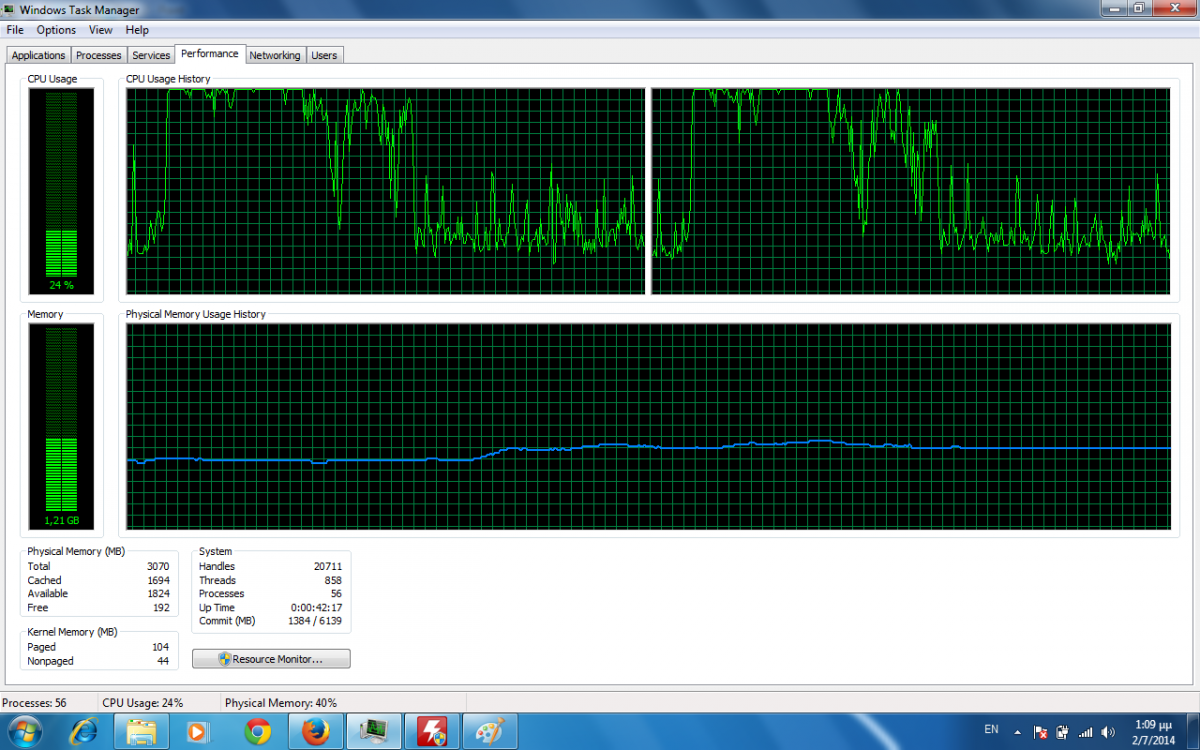Image resolution: width=1200 pixels, height=750 pixels.
Task: Click the Action Center flag tray icon
Action: (x=1040, y=732)
